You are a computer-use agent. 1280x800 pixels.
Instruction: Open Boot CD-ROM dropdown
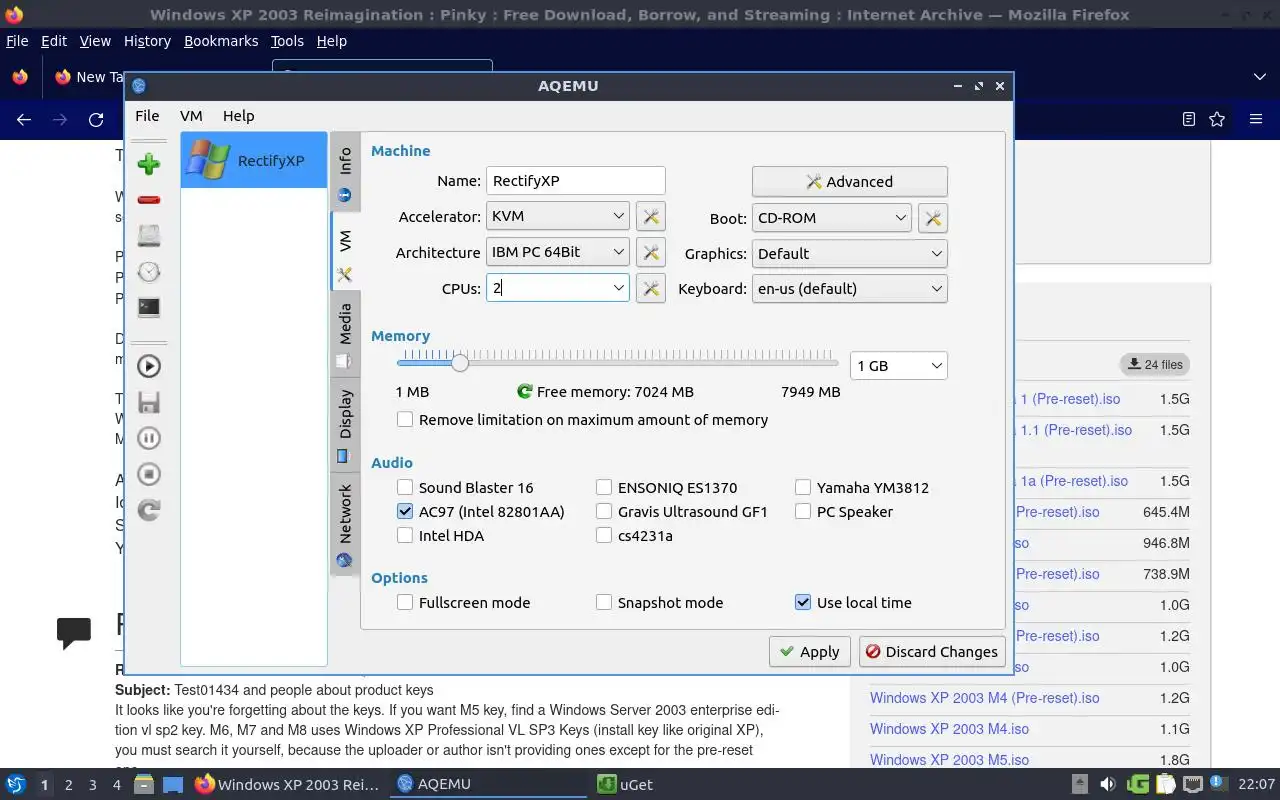pos(831,218)
